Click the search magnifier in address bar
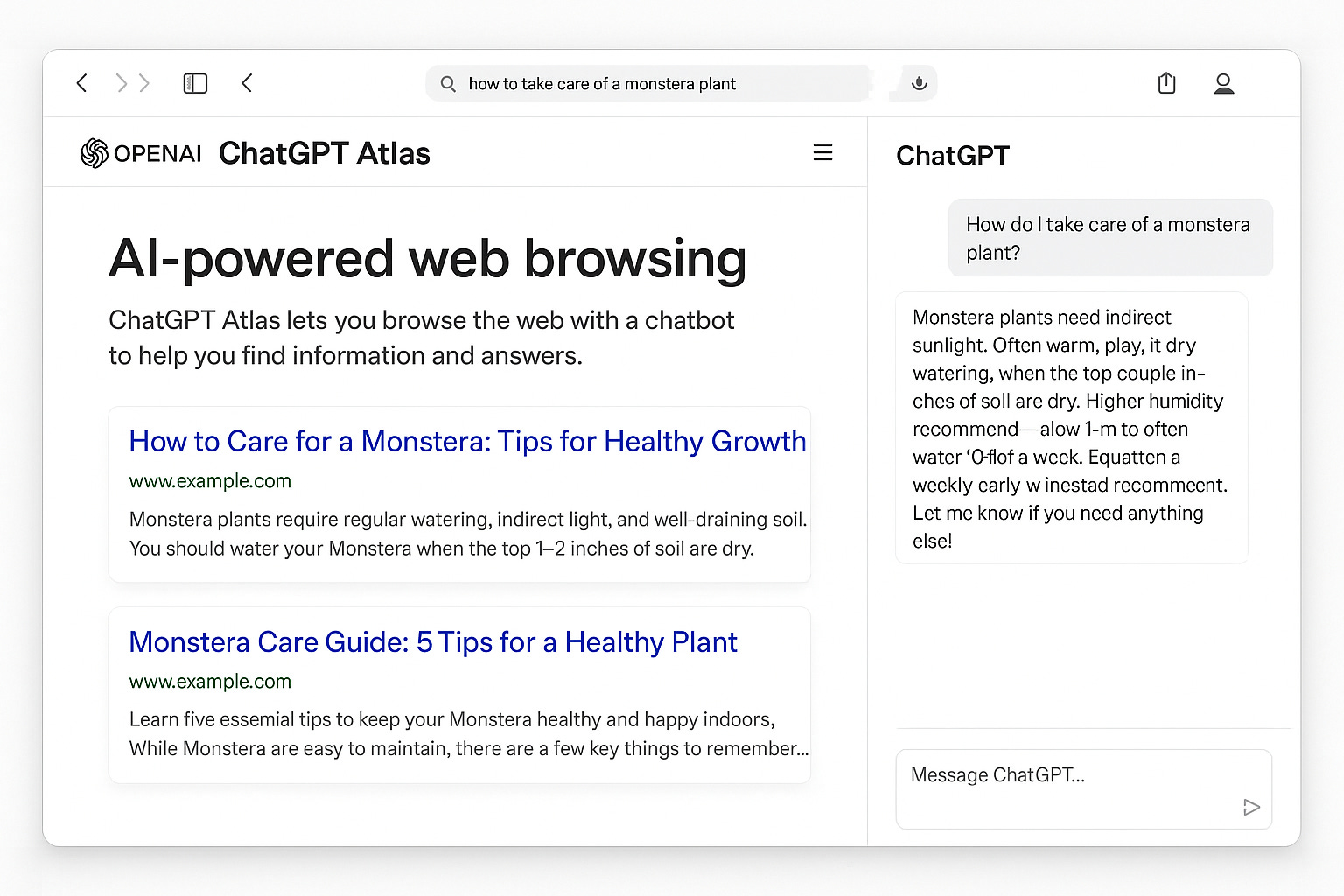 pyautogui.click(x=448, y=84)
